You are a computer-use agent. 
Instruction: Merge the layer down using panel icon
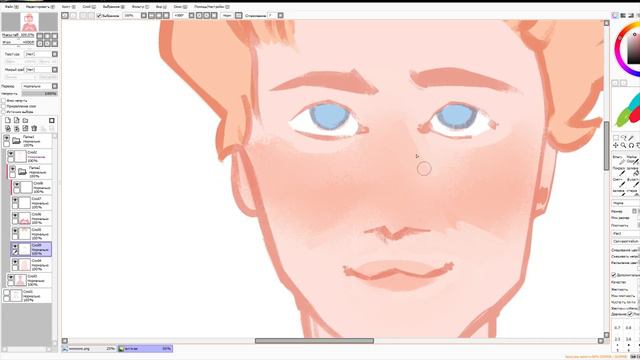click(16, 129)
